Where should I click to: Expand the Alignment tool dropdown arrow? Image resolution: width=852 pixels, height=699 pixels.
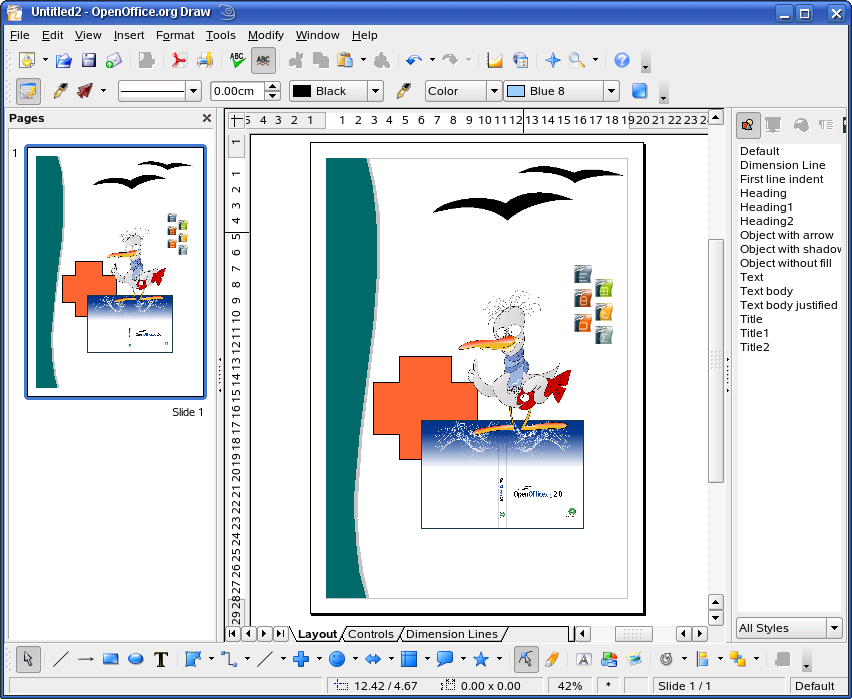(x=720, y=659)
